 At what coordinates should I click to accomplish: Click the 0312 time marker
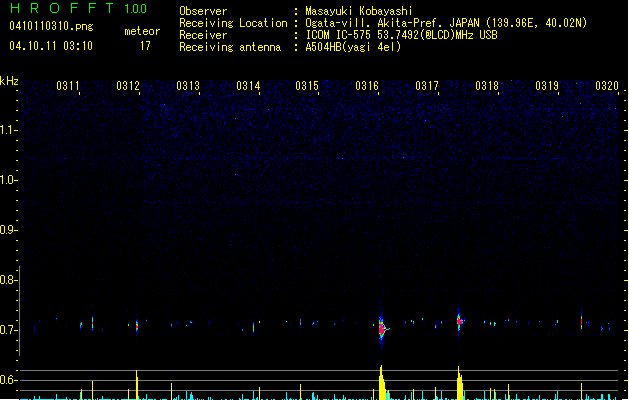[x=128, y=86]
